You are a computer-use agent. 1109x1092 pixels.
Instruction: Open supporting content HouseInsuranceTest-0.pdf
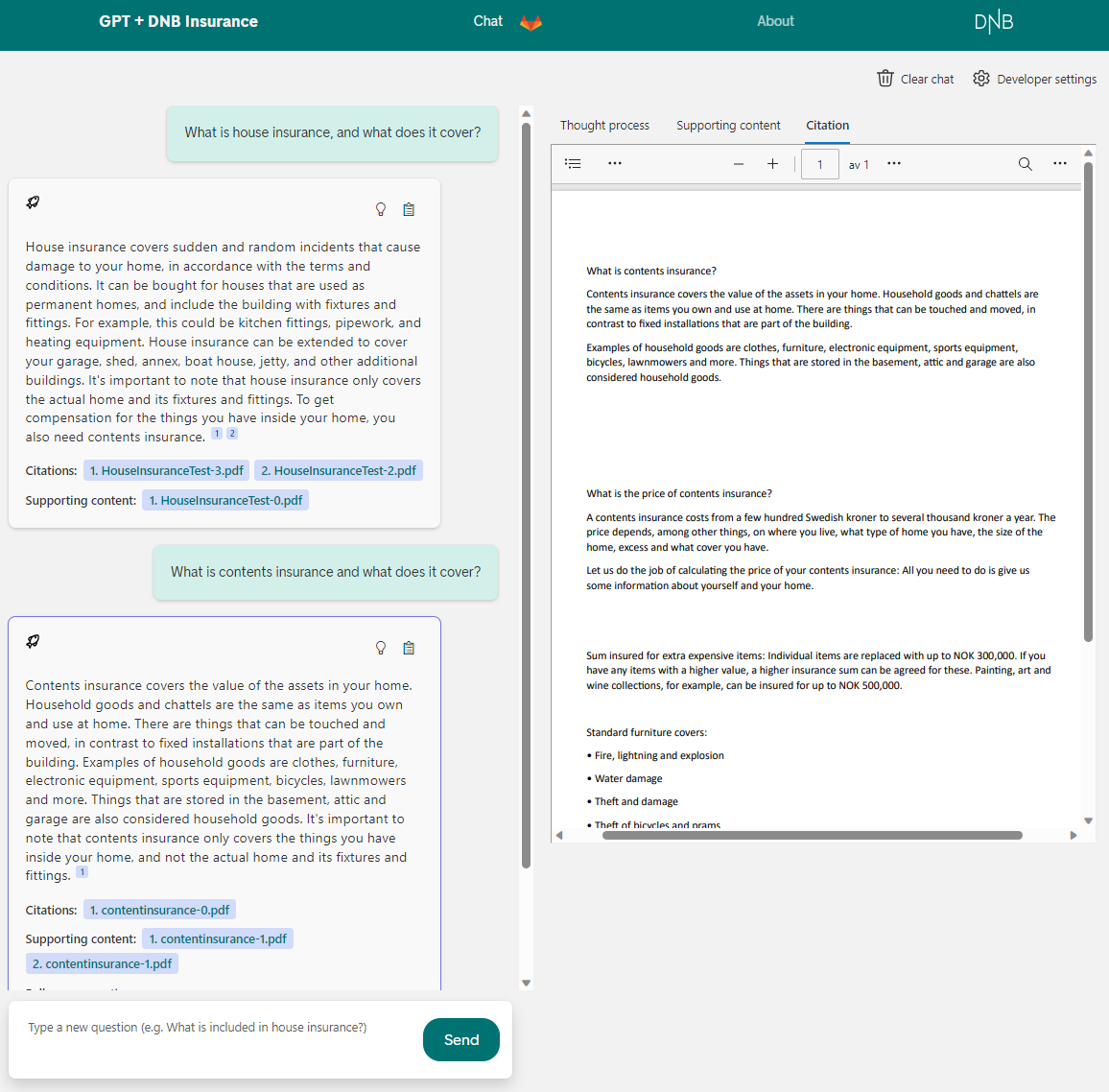[225, 500]
